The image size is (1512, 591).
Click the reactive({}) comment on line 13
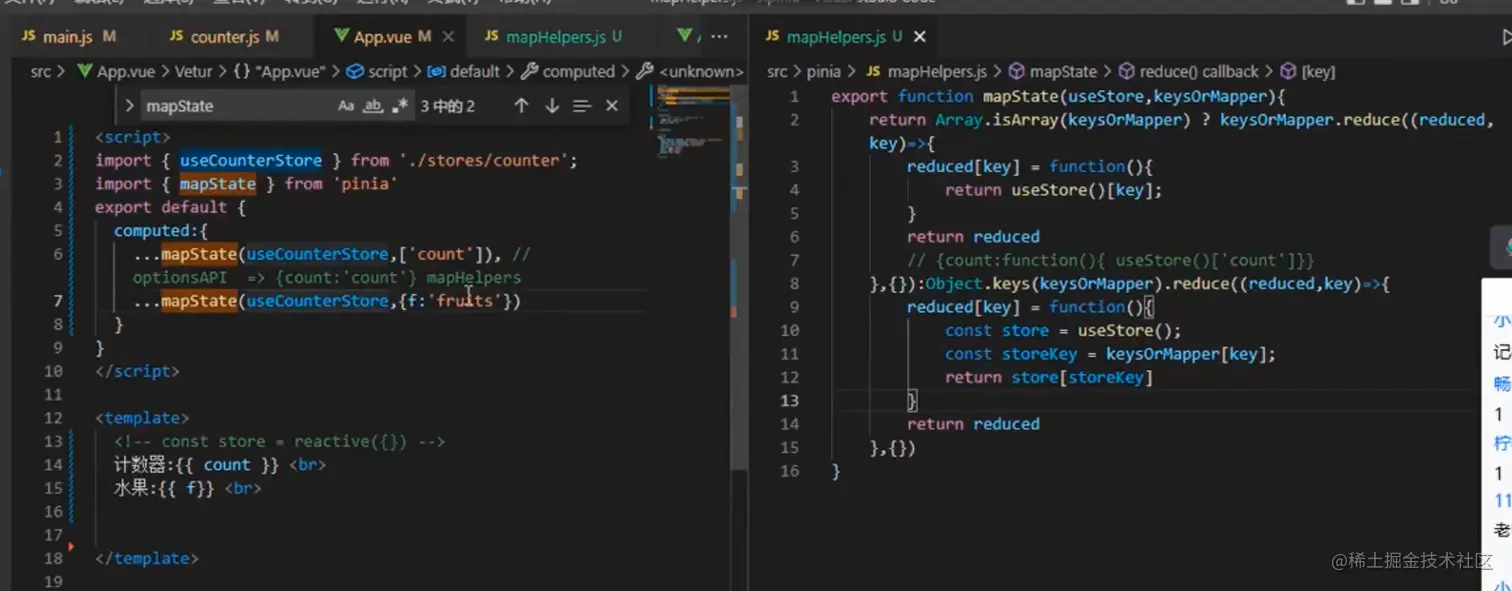coord(279,441)
